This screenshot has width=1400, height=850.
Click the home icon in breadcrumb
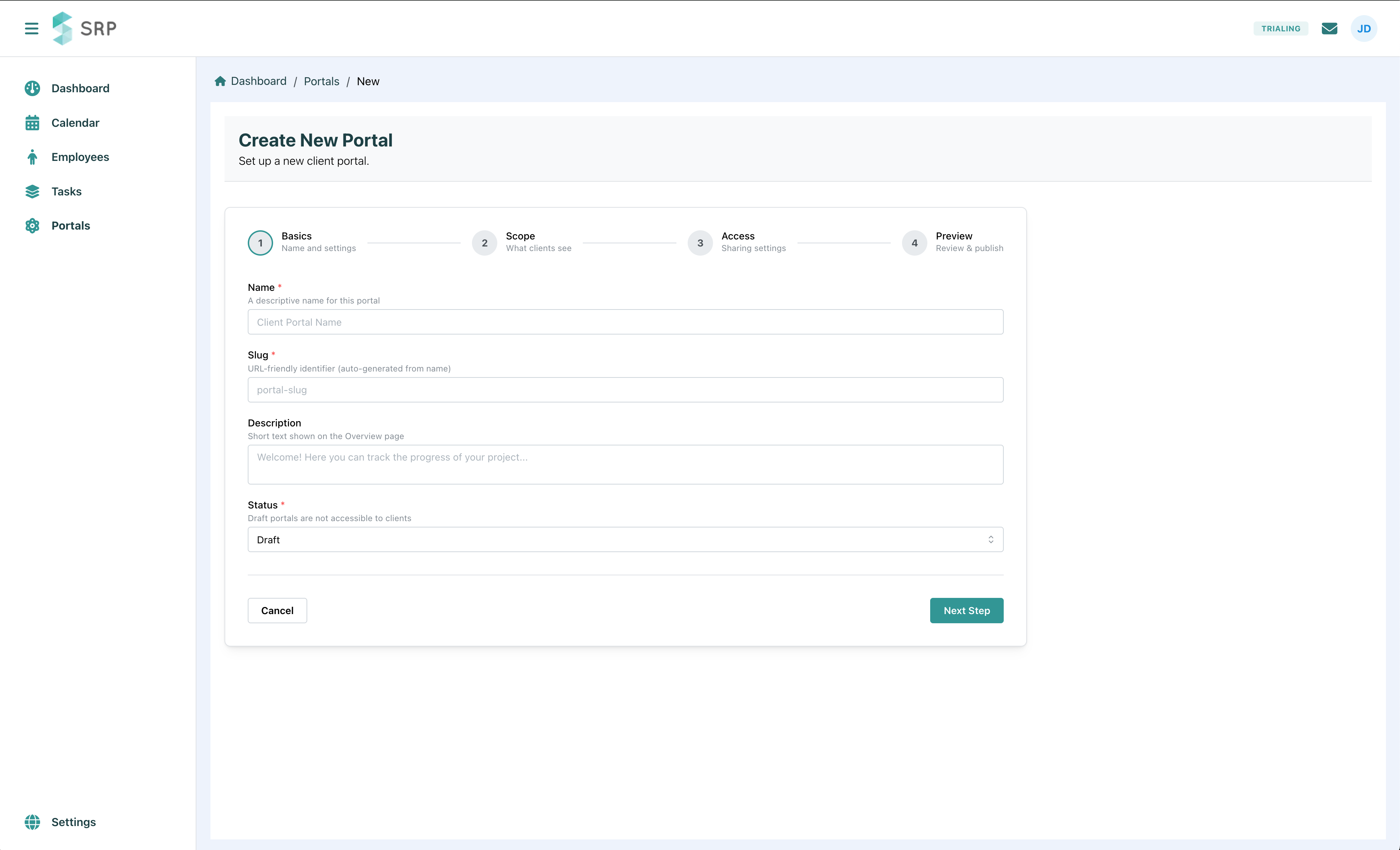pyautogui.click(x=220, y=81)
